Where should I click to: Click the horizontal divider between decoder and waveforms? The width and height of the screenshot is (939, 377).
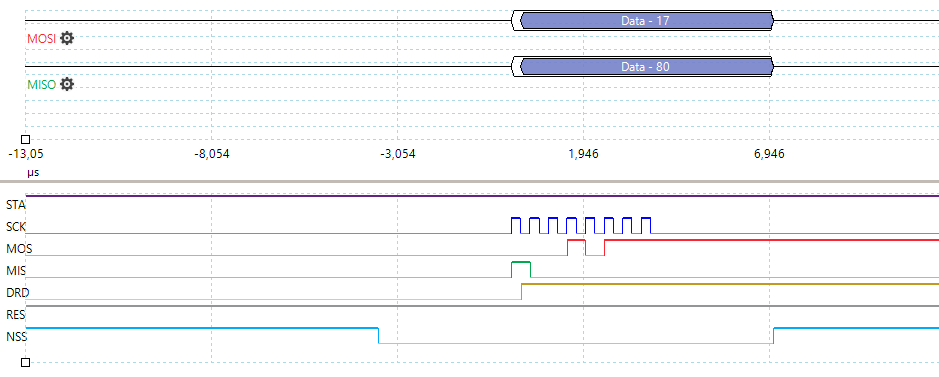(x=470, y=181)
